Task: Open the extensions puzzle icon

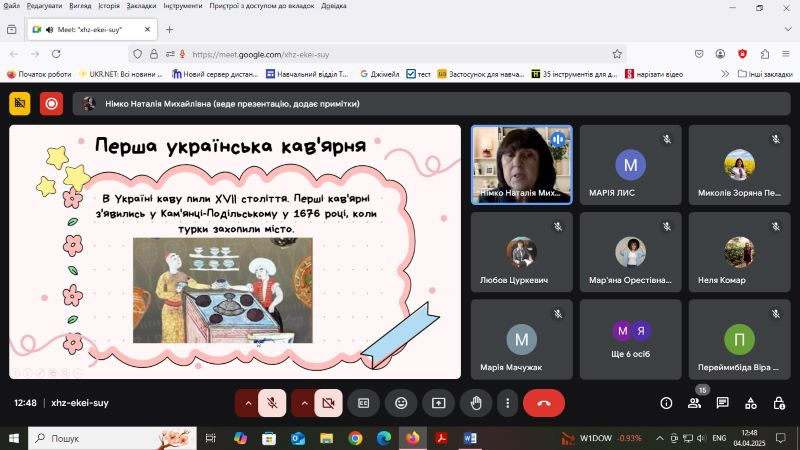Action: click(765, 54)
